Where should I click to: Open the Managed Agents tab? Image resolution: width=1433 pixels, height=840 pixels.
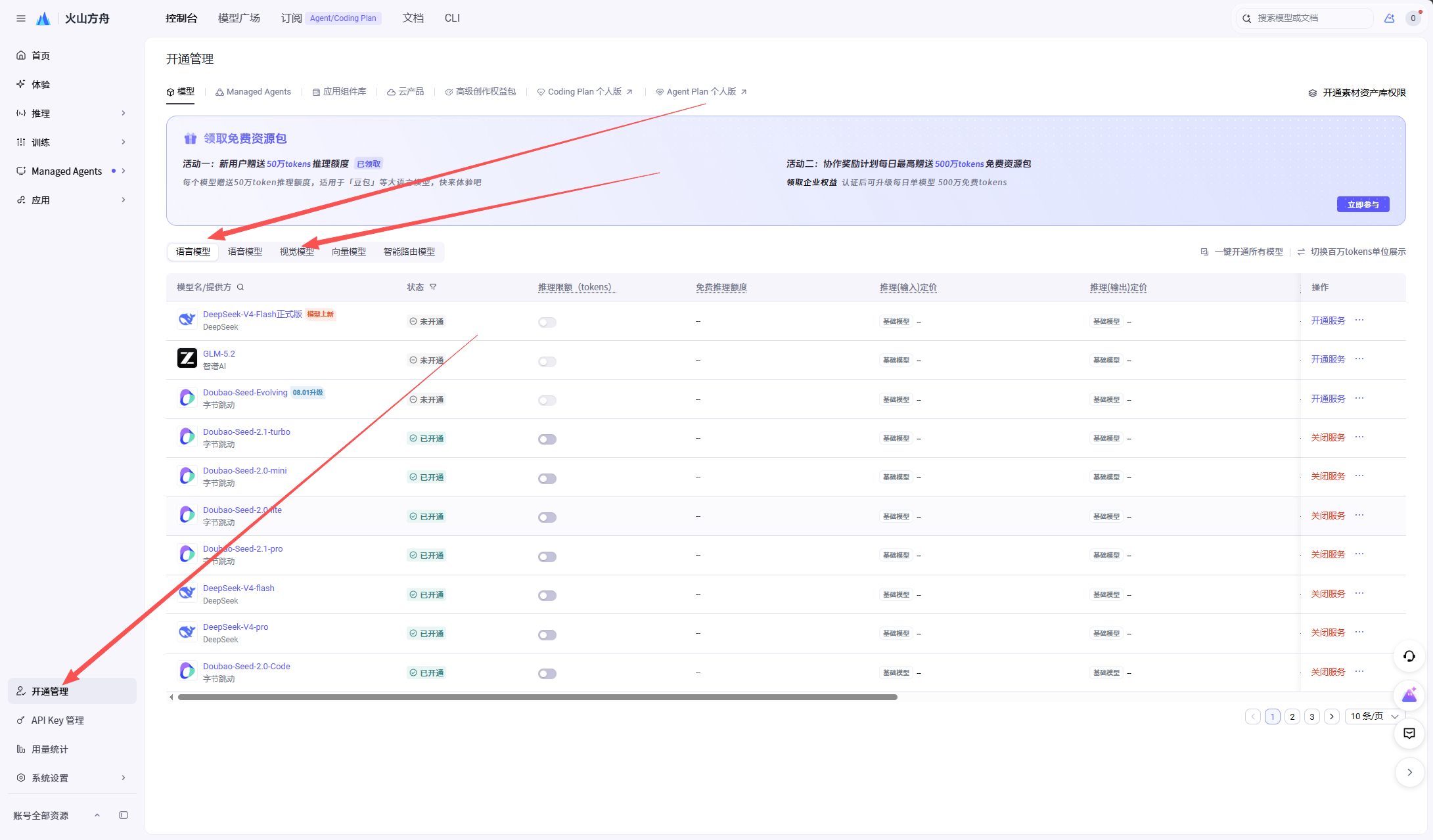254,92
